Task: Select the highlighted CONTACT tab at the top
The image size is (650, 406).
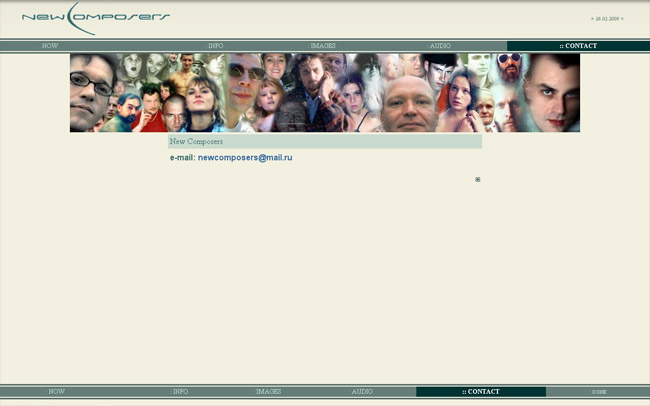Action: click(578, 46)
